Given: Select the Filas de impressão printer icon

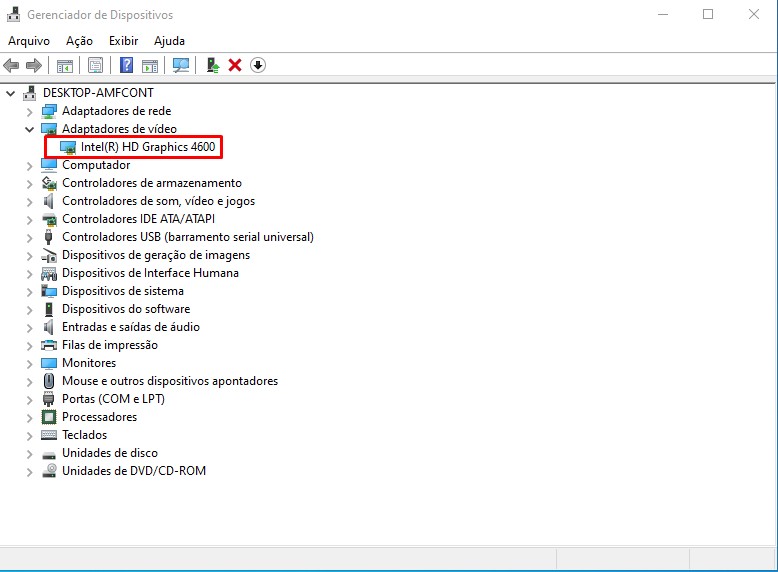Looking at the screenshot, I should coord(49,345).
